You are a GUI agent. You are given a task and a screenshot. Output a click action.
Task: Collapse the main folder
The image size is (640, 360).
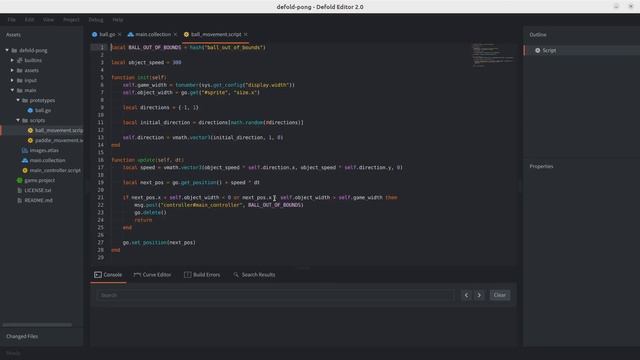point(12,90)
